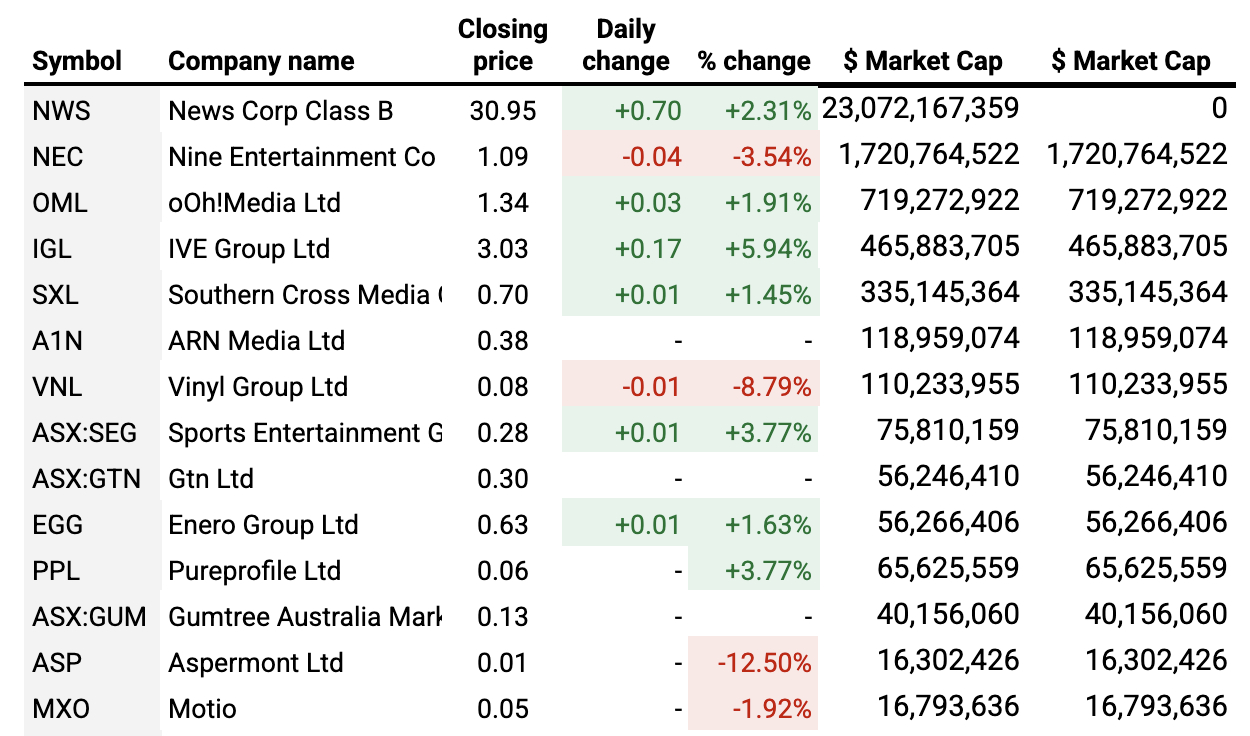Click the Symbol column header

pos(76,61)
